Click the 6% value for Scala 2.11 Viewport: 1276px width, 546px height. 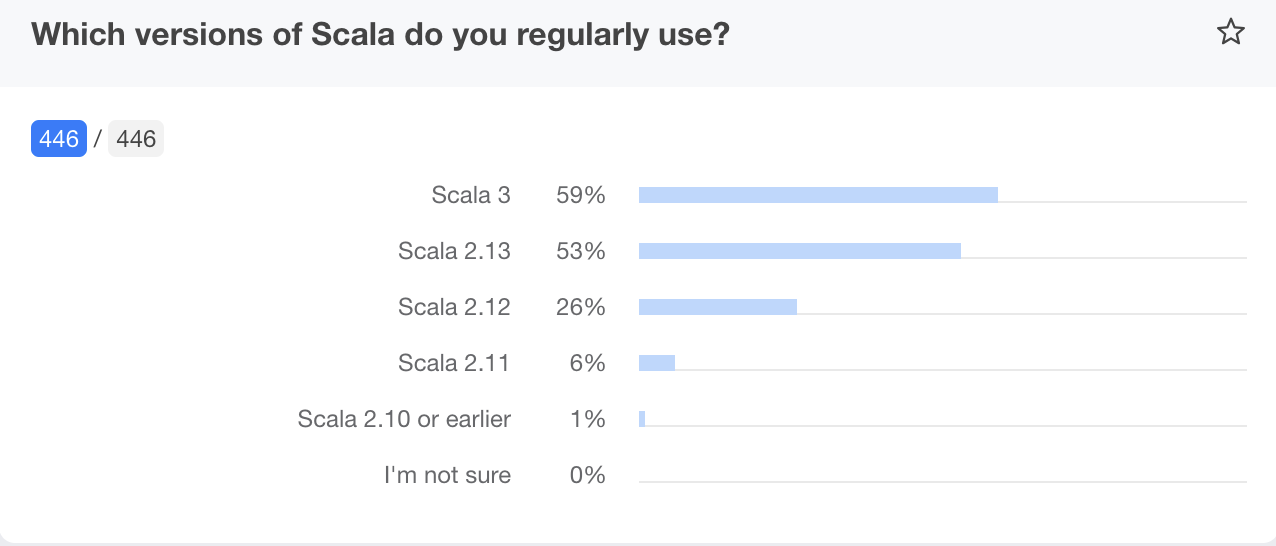point(587,363)
